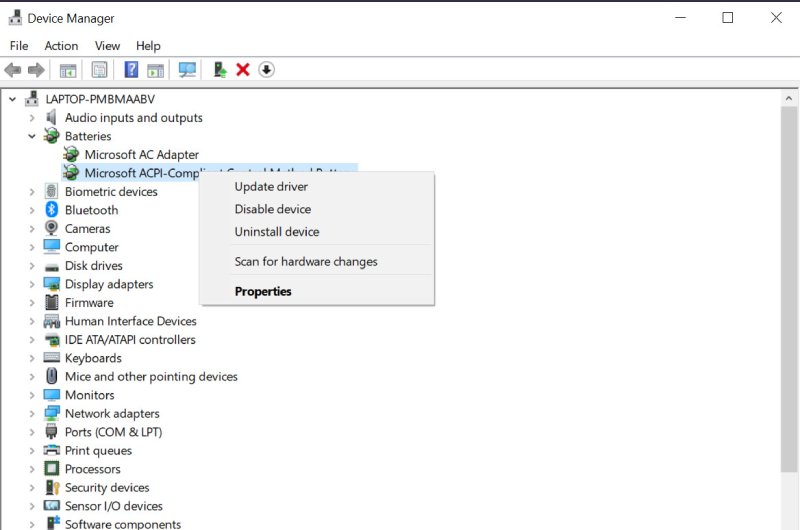Choose Disable device from context menu

[317, 209]
